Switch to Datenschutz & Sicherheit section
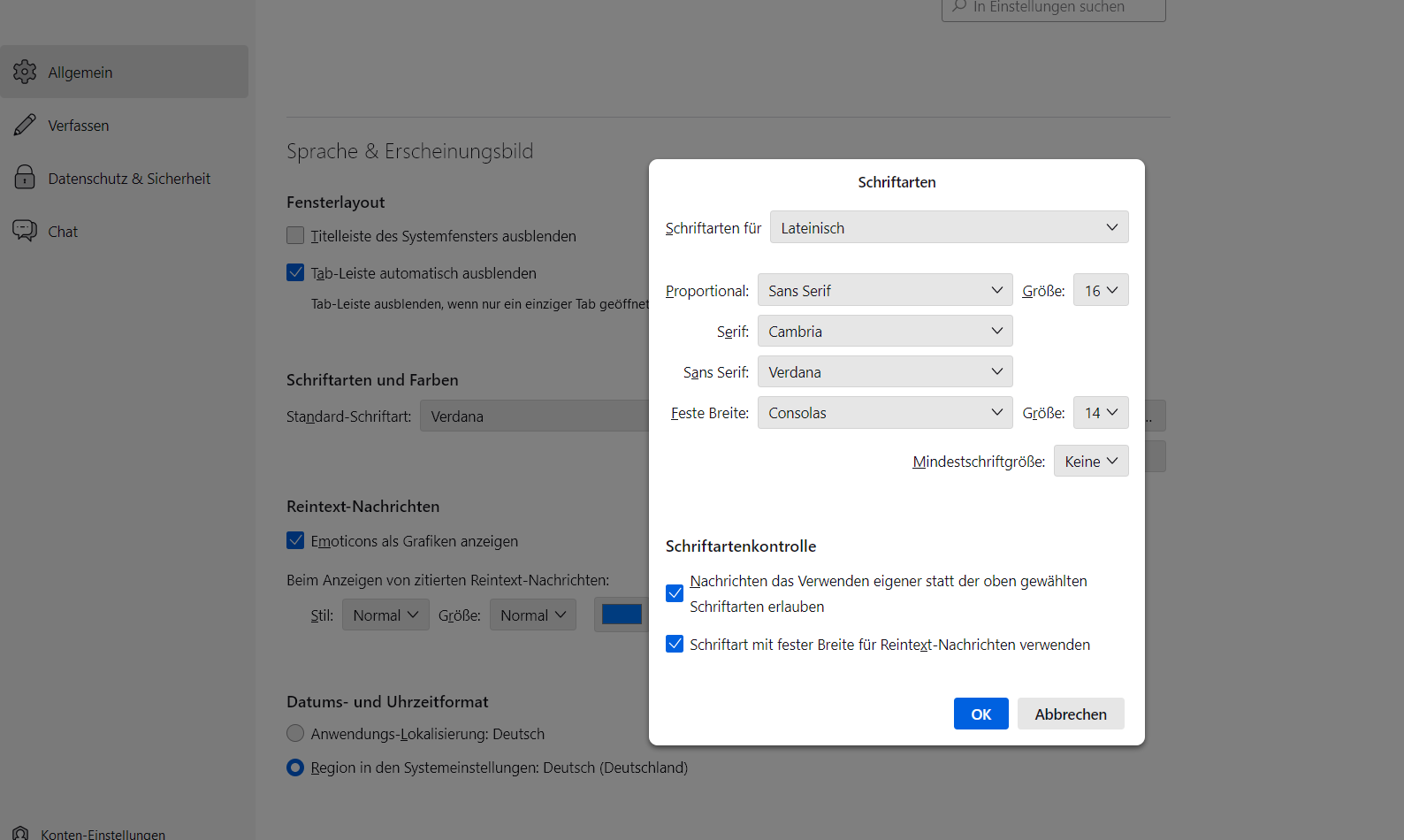 tap(129, 179)
